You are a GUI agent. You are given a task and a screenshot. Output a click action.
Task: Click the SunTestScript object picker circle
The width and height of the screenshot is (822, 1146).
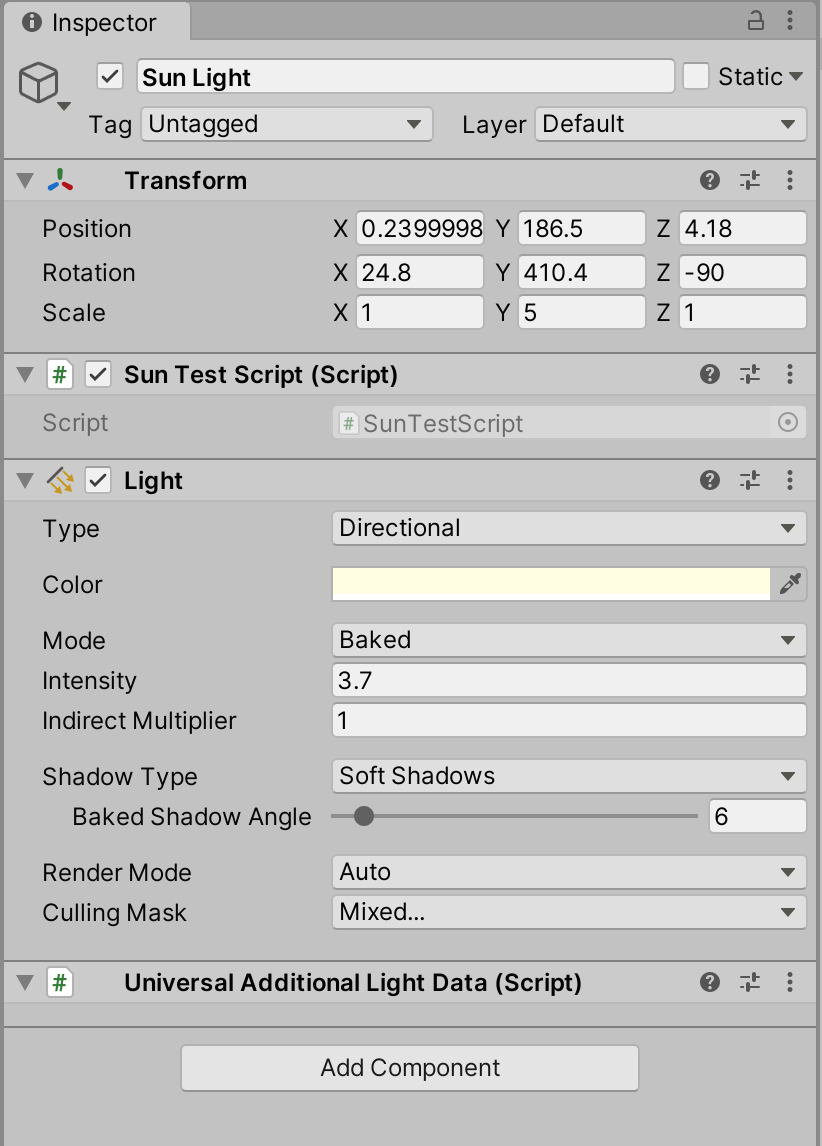tap(788, 423)
